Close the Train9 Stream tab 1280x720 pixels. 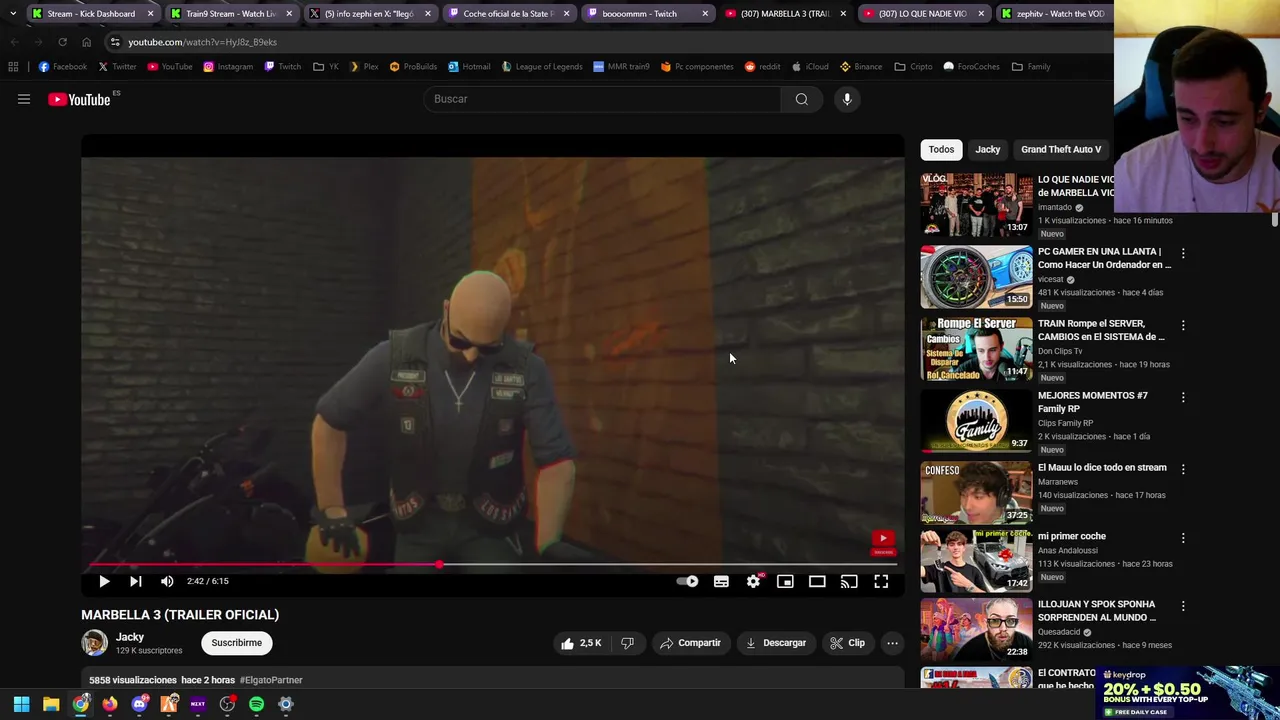coord(289,14)
